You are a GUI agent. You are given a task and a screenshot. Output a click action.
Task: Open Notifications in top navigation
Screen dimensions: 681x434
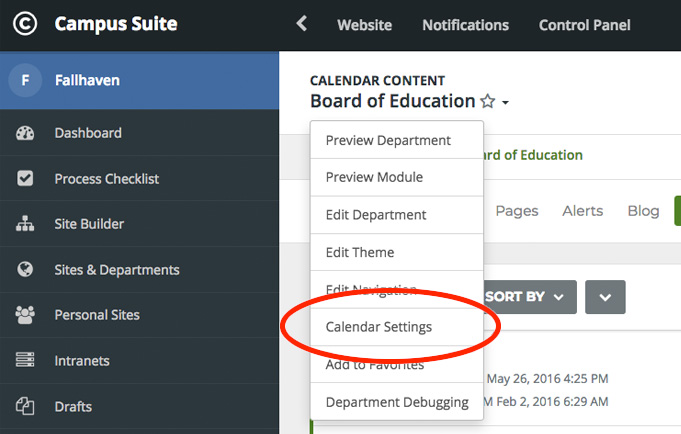[466, 25]
